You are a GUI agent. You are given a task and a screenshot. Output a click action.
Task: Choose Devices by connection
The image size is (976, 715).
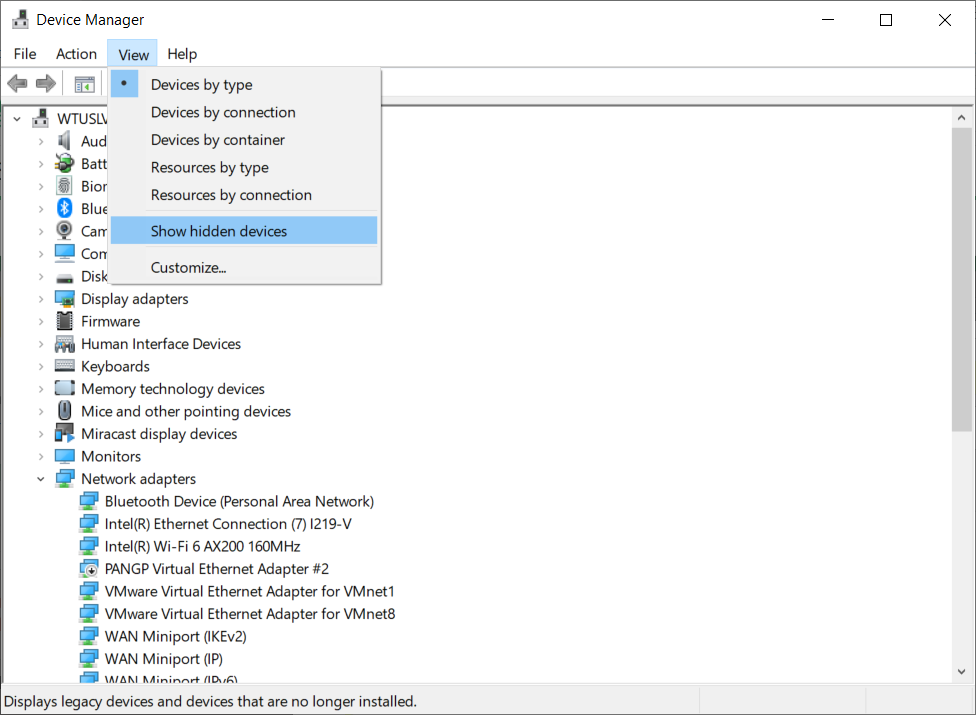click(244, 112)
